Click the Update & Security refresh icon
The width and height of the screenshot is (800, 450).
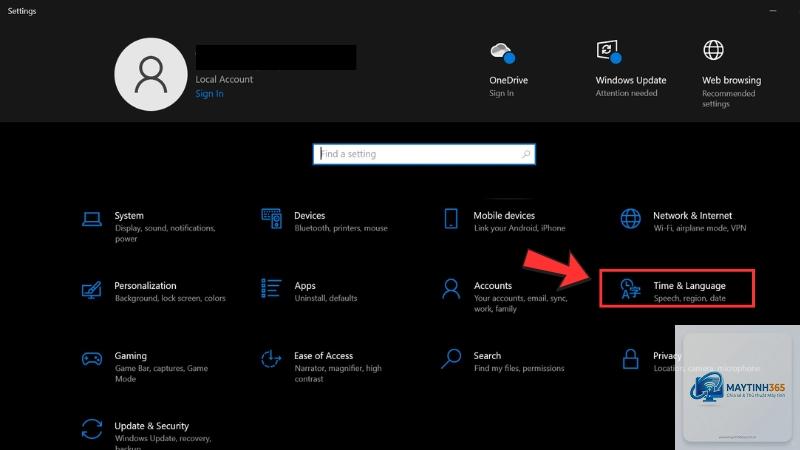(x=92, y=429)
